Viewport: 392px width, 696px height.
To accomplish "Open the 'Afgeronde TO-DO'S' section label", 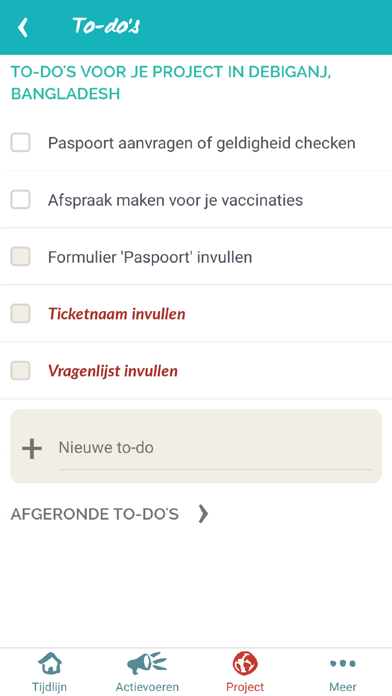I will [x=95, y=514].
